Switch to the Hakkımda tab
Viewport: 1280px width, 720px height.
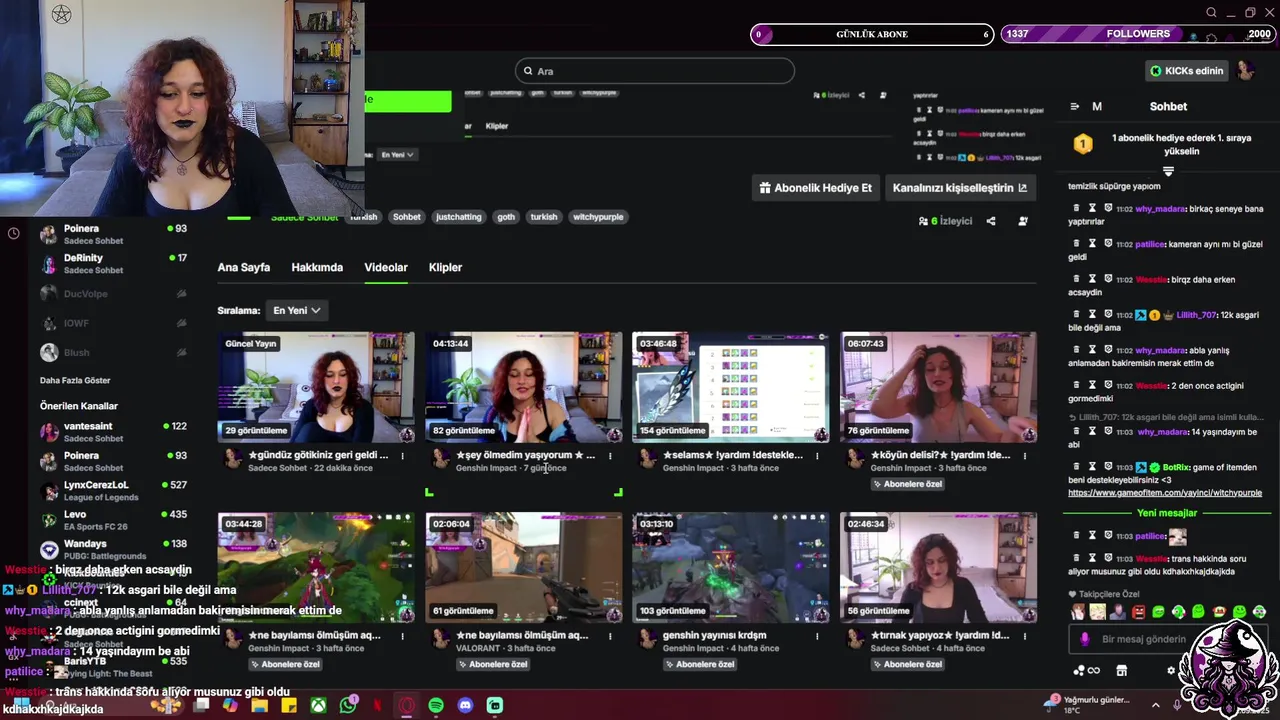coord(317,267)
